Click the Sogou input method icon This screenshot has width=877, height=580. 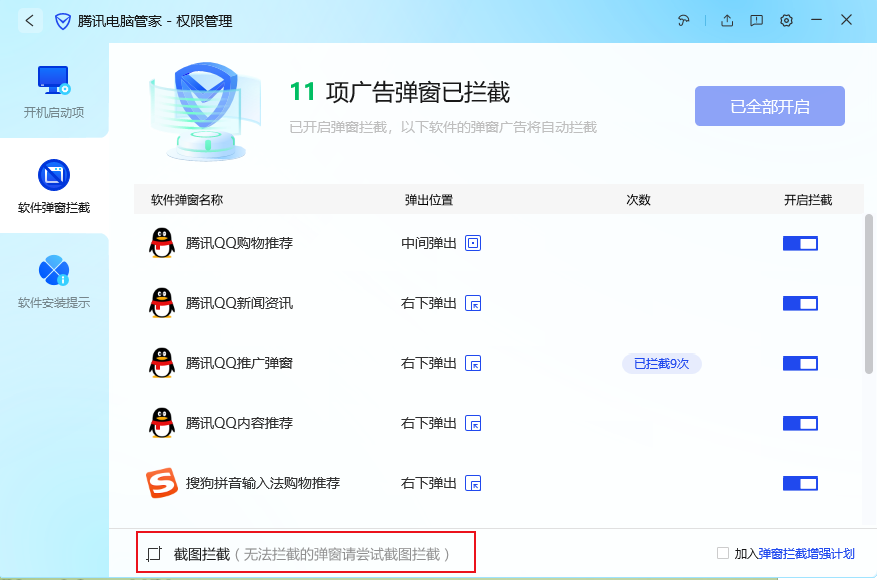[x=162, y=483]
